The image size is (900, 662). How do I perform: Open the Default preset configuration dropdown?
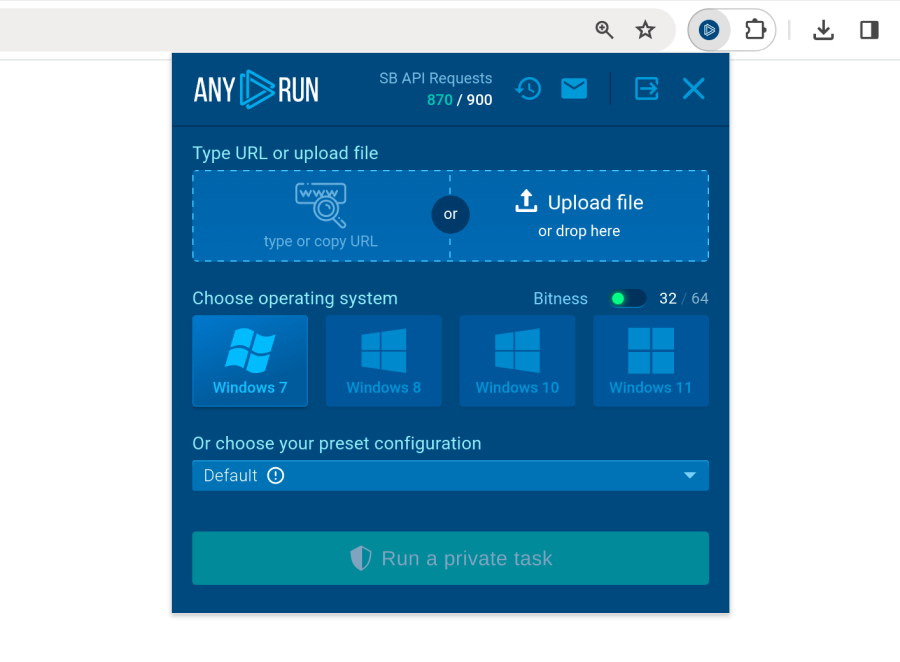point(451,475)
